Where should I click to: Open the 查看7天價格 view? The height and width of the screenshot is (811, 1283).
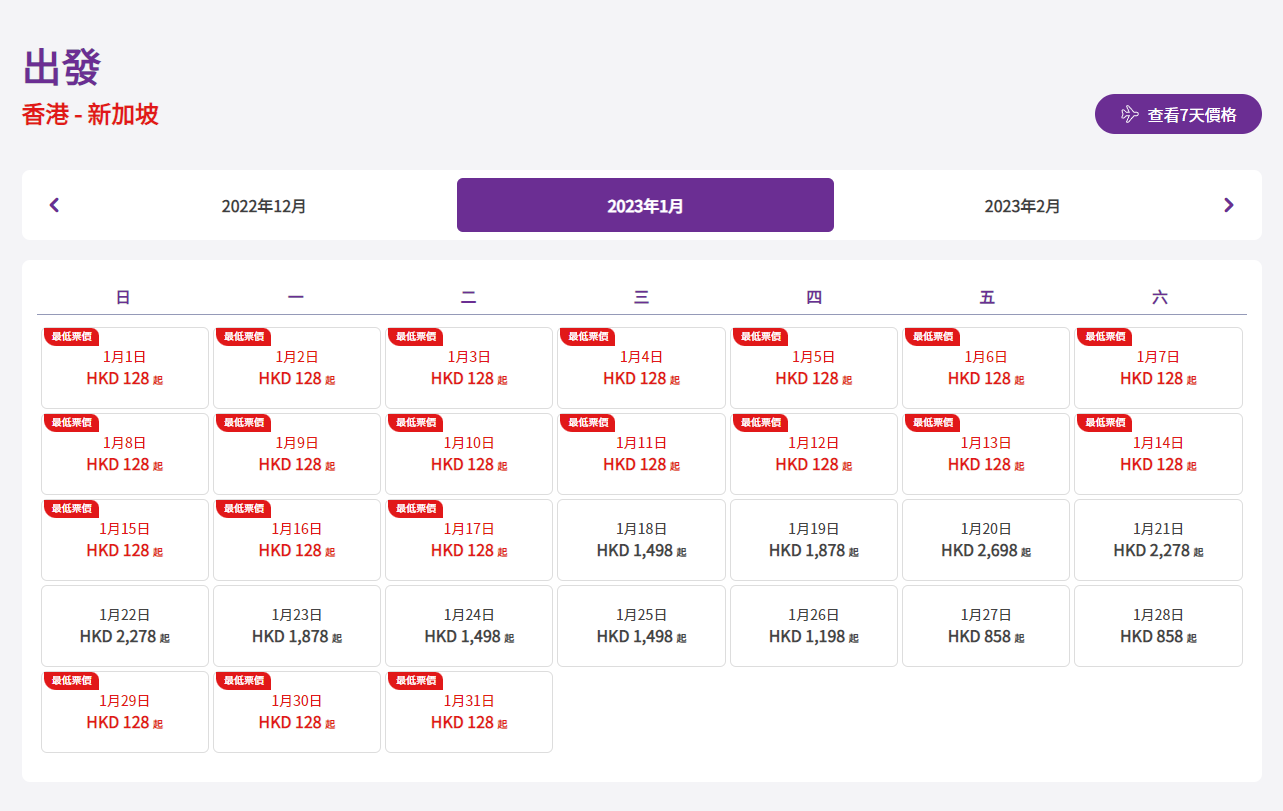(1178, 114)
